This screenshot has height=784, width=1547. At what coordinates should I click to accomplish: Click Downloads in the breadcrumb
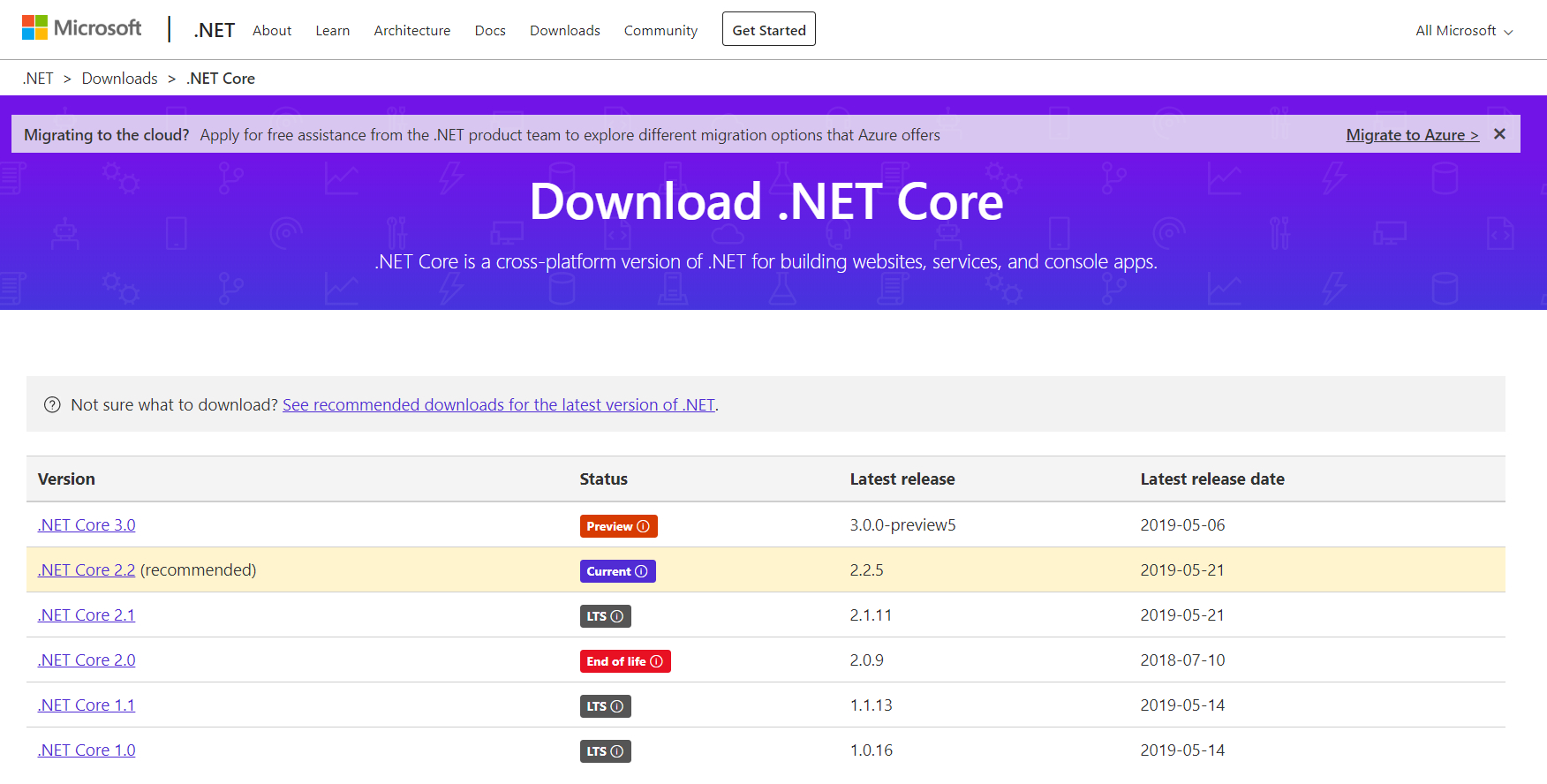coord(120,79)
